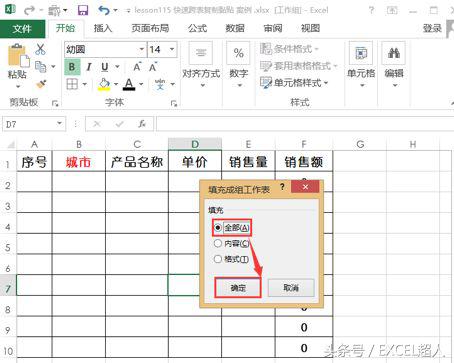Expand the Underline style arrow

click(117, 67)
